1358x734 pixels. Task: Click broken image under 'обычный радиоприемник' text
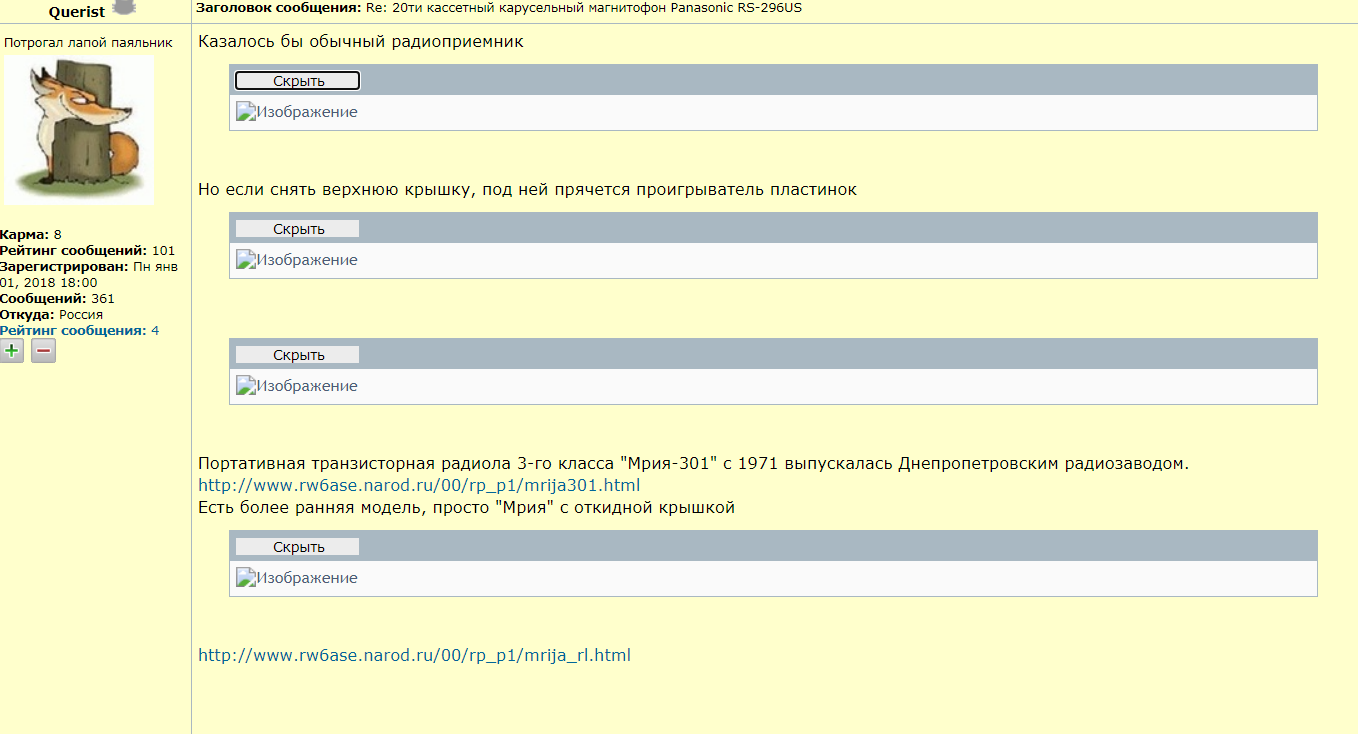click(x=296, y=112)
